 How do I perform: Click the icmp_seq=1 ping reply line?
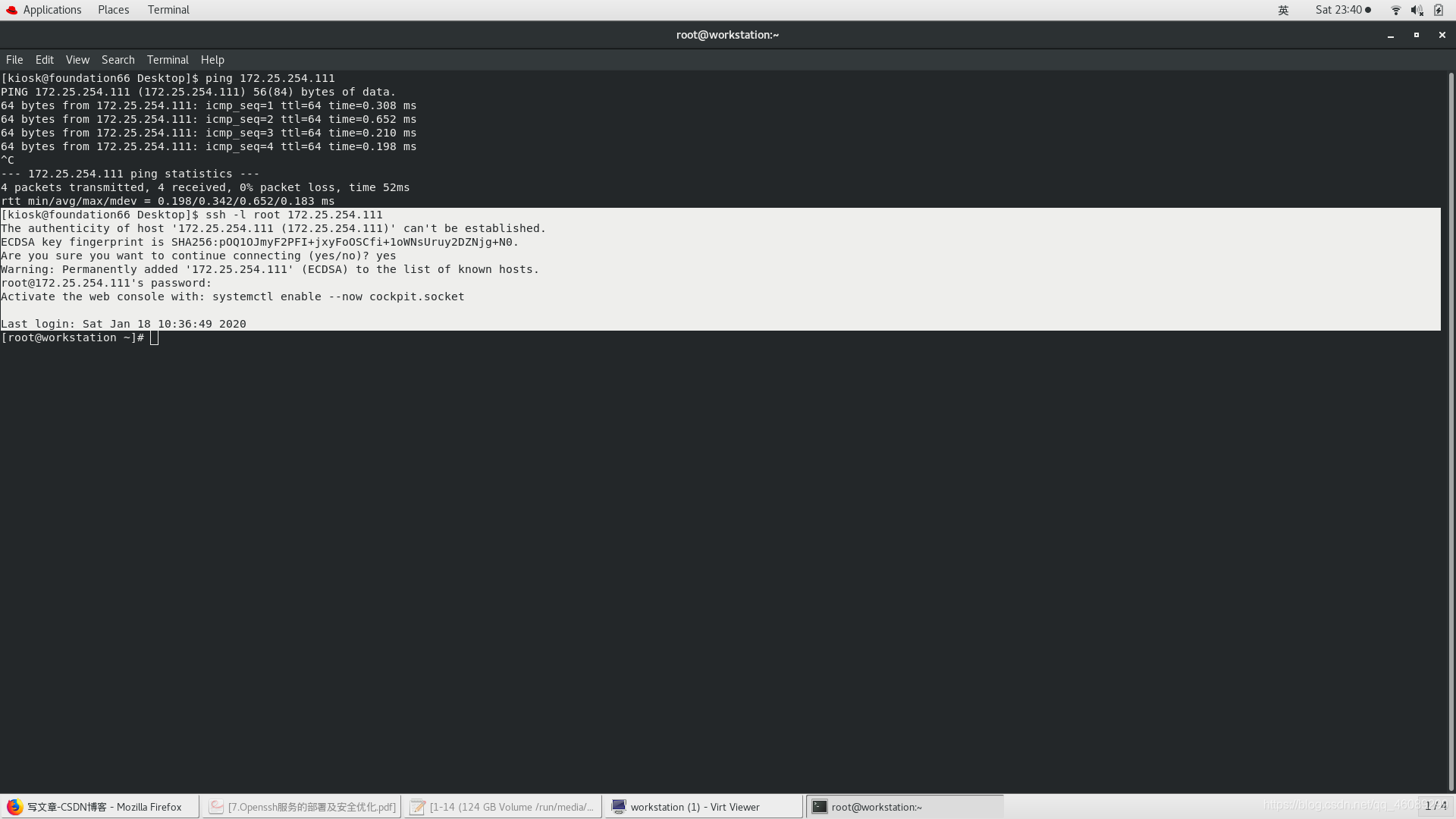[x=209, y=106]
